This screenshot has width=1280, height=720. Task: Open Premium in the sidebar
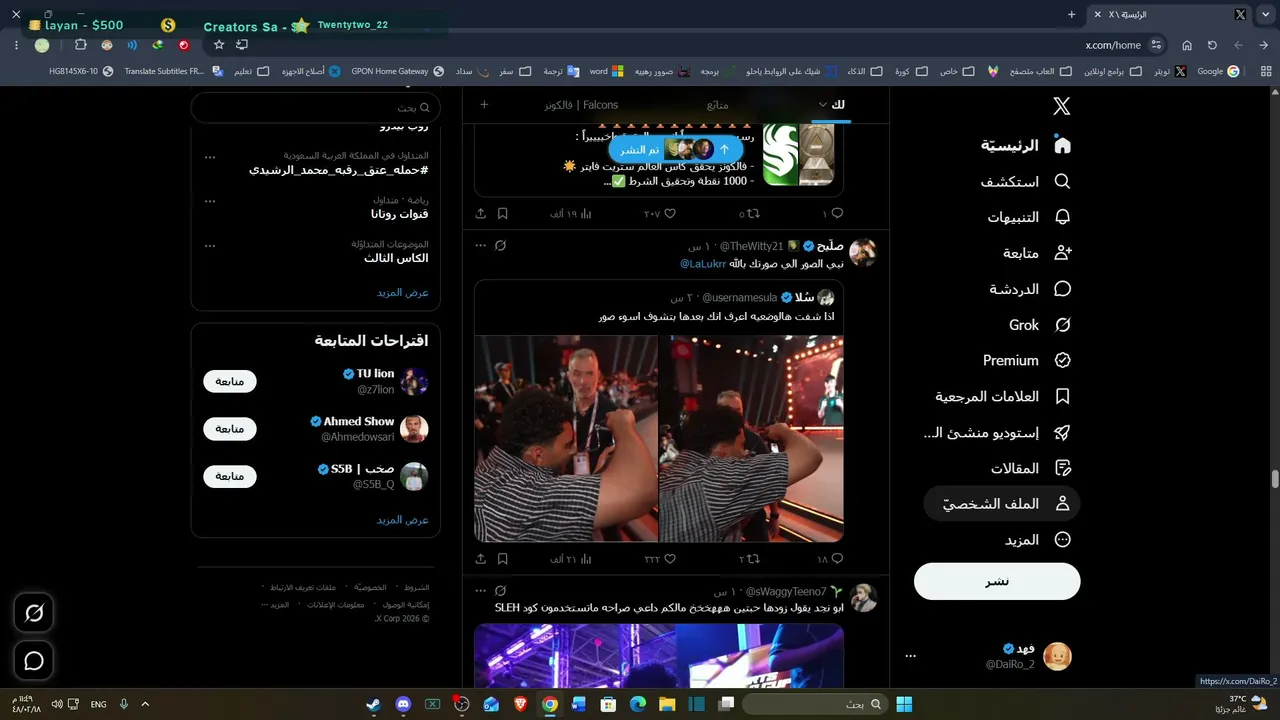(x=1027, y=360)
